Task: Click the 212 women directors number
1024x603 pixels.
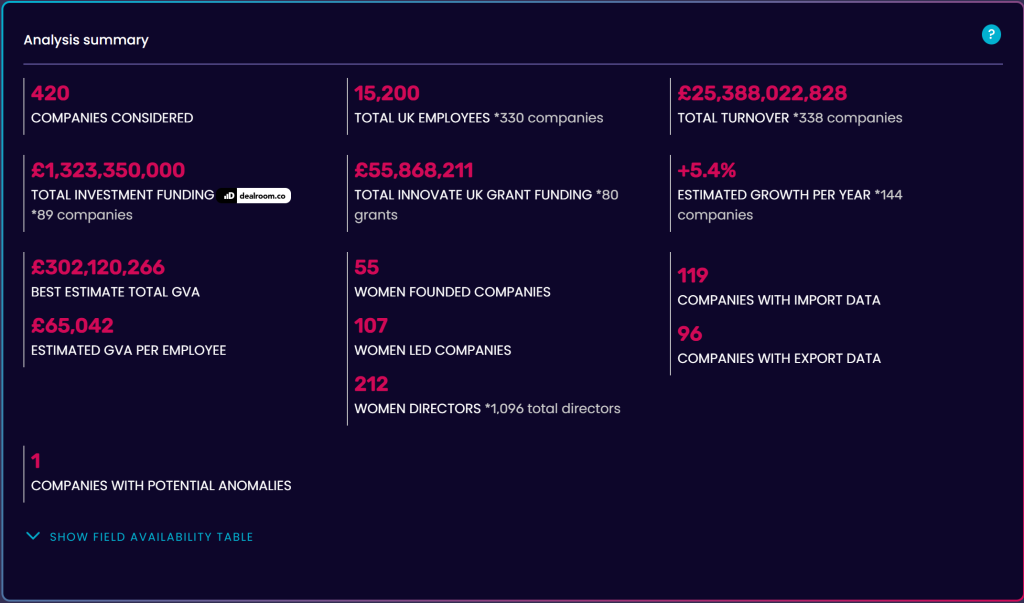Action: [x=371, y=384]
